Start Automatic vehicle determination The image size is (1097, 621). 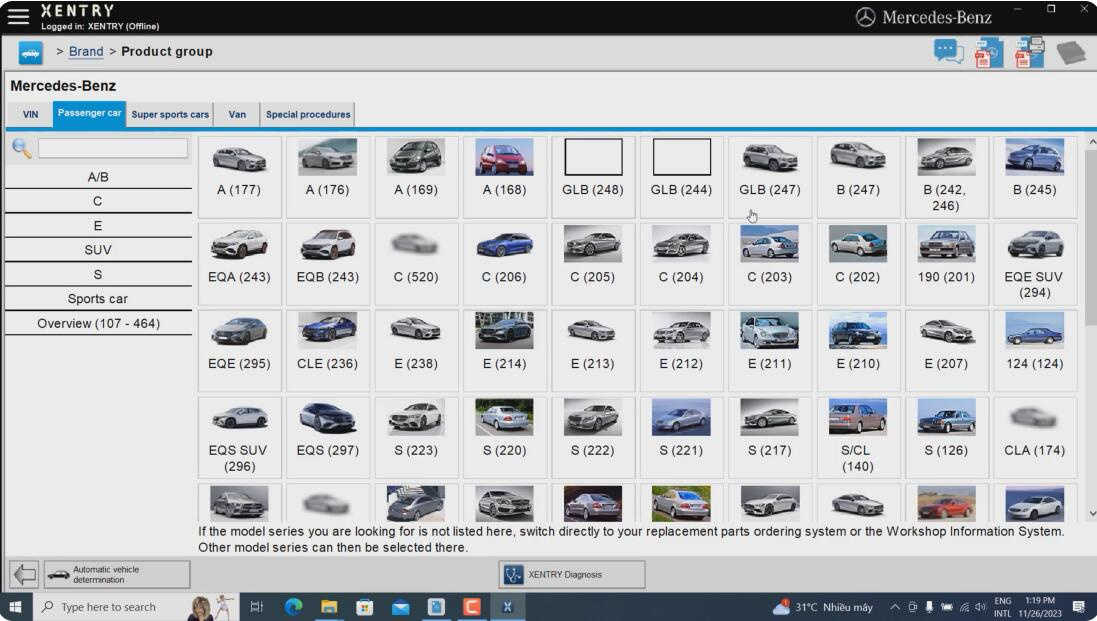click(x=118, y=575)
